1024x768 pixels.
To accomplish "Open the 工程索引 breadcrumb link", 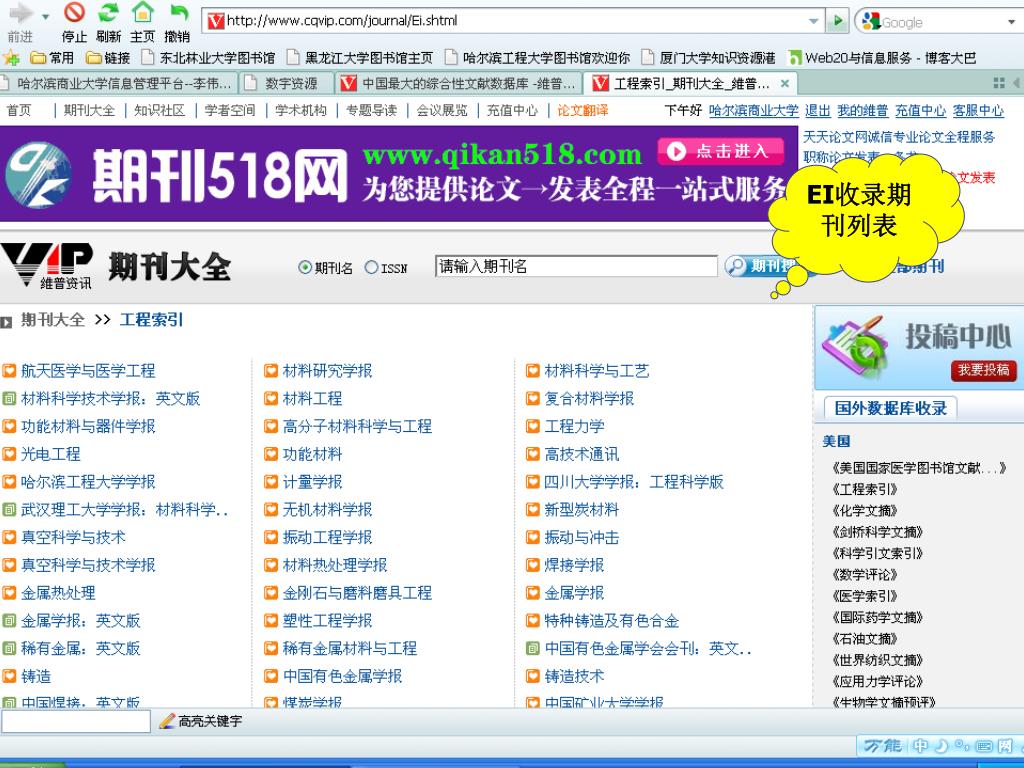I will pyautogui.click(x=152, y=319).
